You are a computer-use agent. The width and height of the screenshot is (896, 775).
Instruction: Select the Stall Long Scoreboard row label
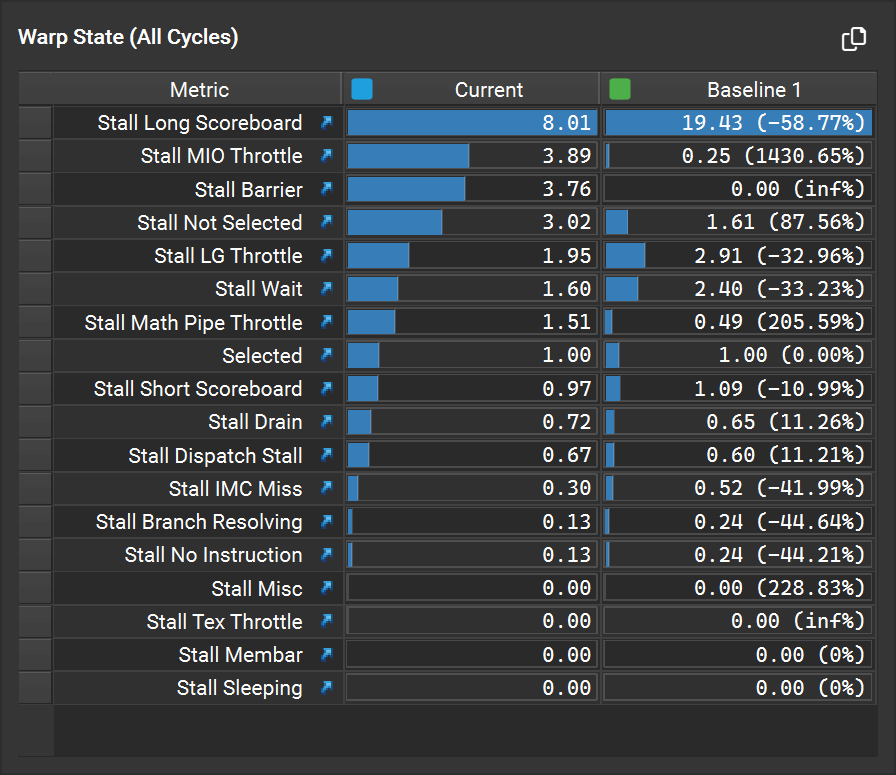(x=199, y=123)
